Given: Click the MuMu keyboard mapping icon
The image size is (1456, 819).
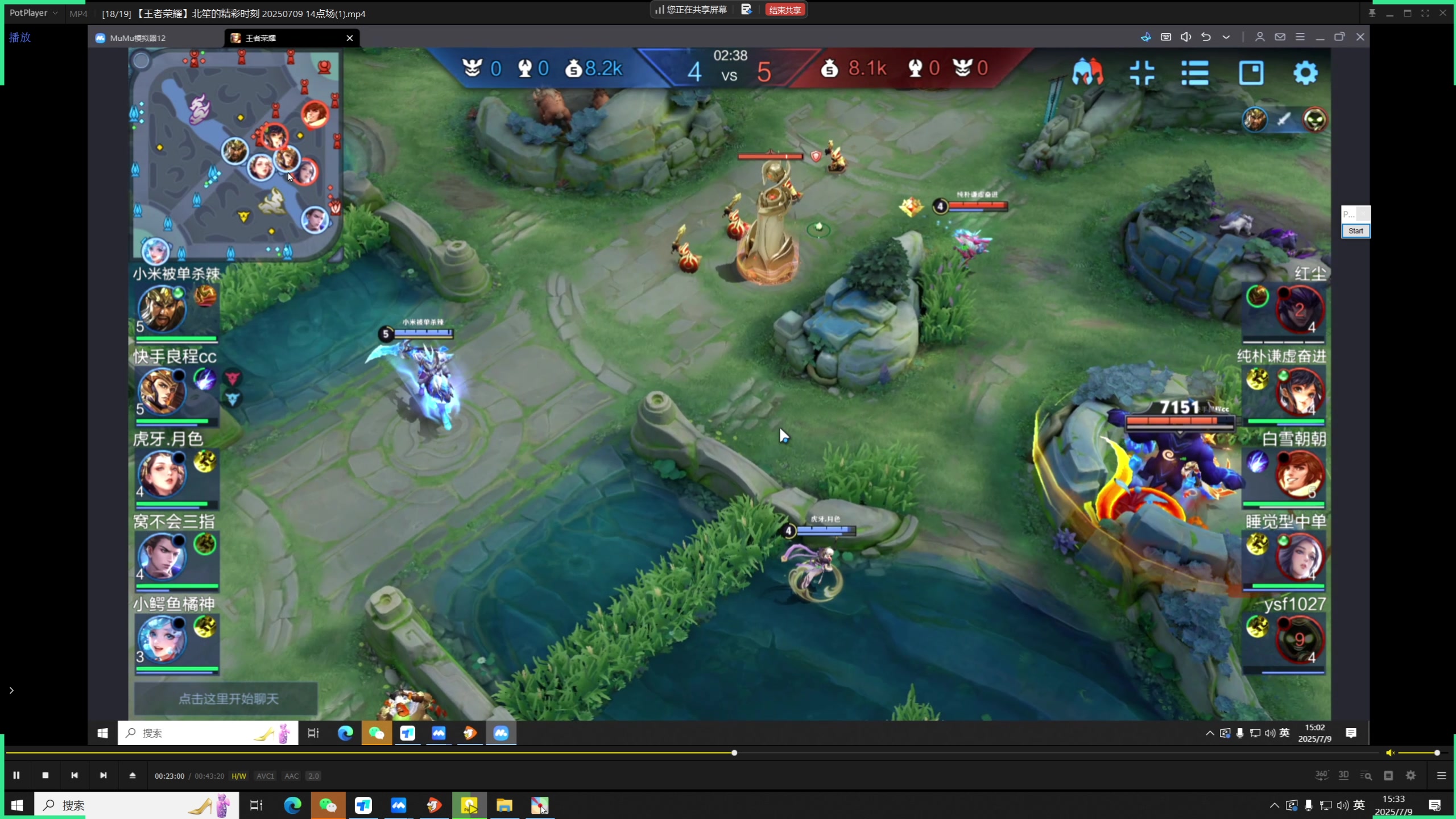Looking at the screenshot, I should (1166, 37).
